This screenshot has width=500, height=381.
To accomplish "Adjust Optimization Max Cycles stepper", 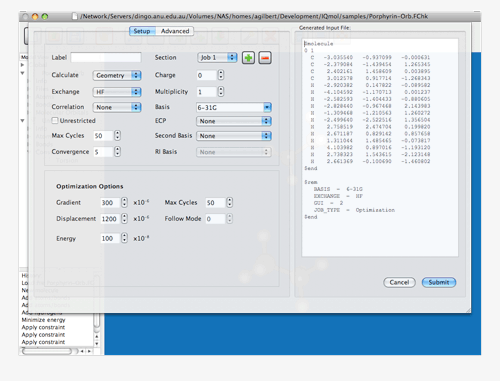I will coord(229,202).
